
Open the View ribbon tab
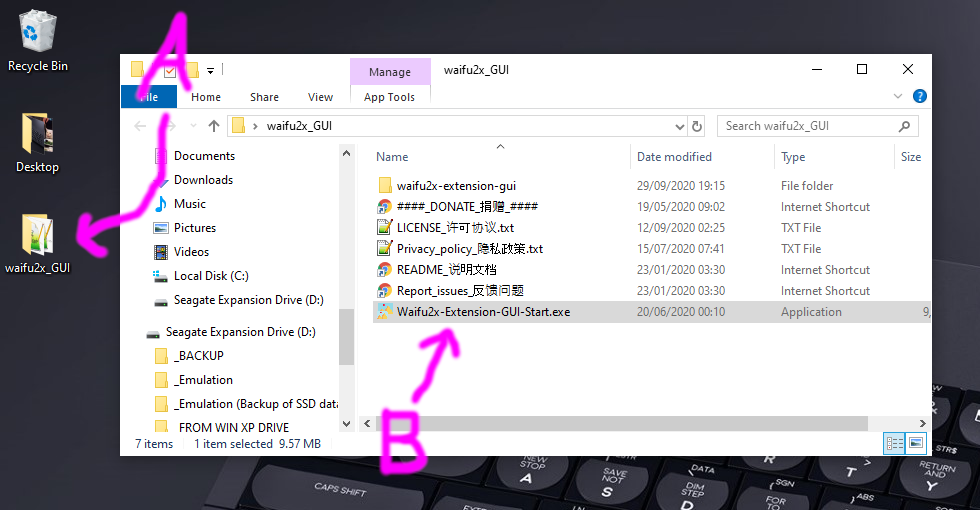click(320, 97)
